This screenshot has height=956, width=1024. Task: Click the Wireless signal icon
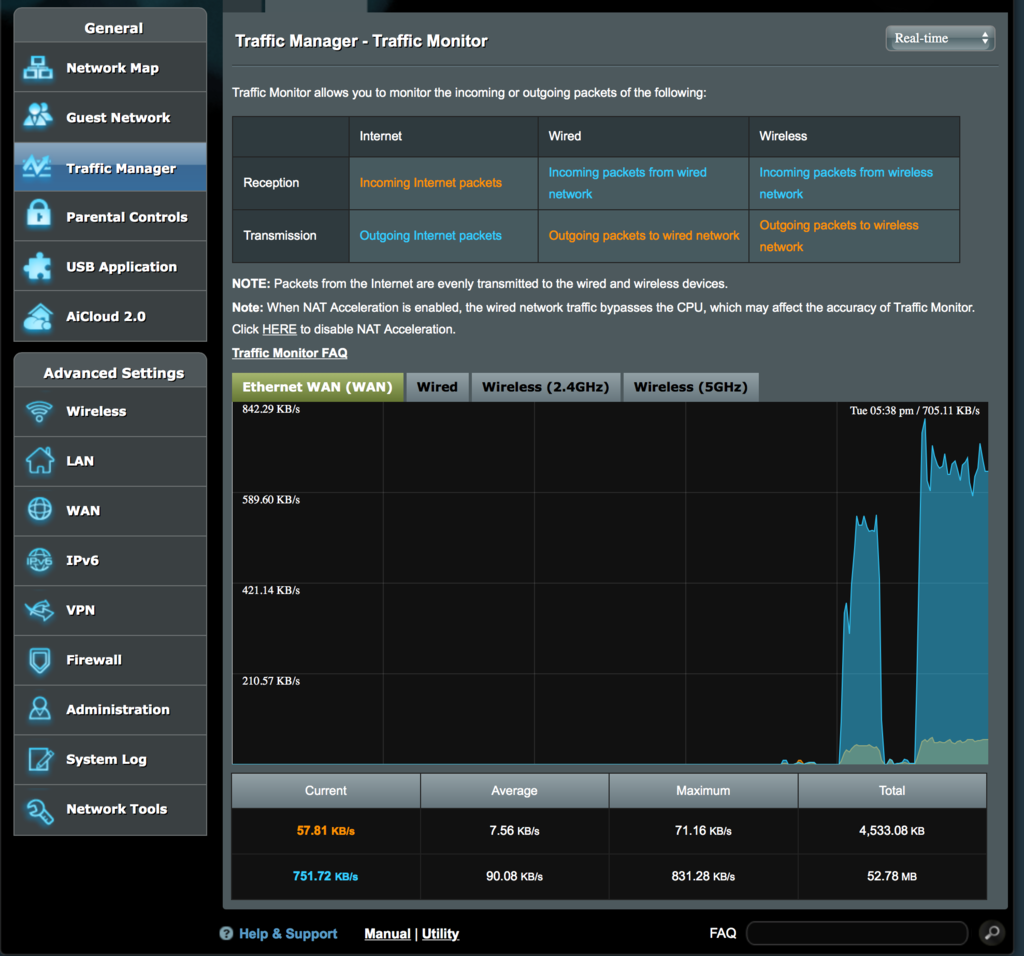point(39,411)
